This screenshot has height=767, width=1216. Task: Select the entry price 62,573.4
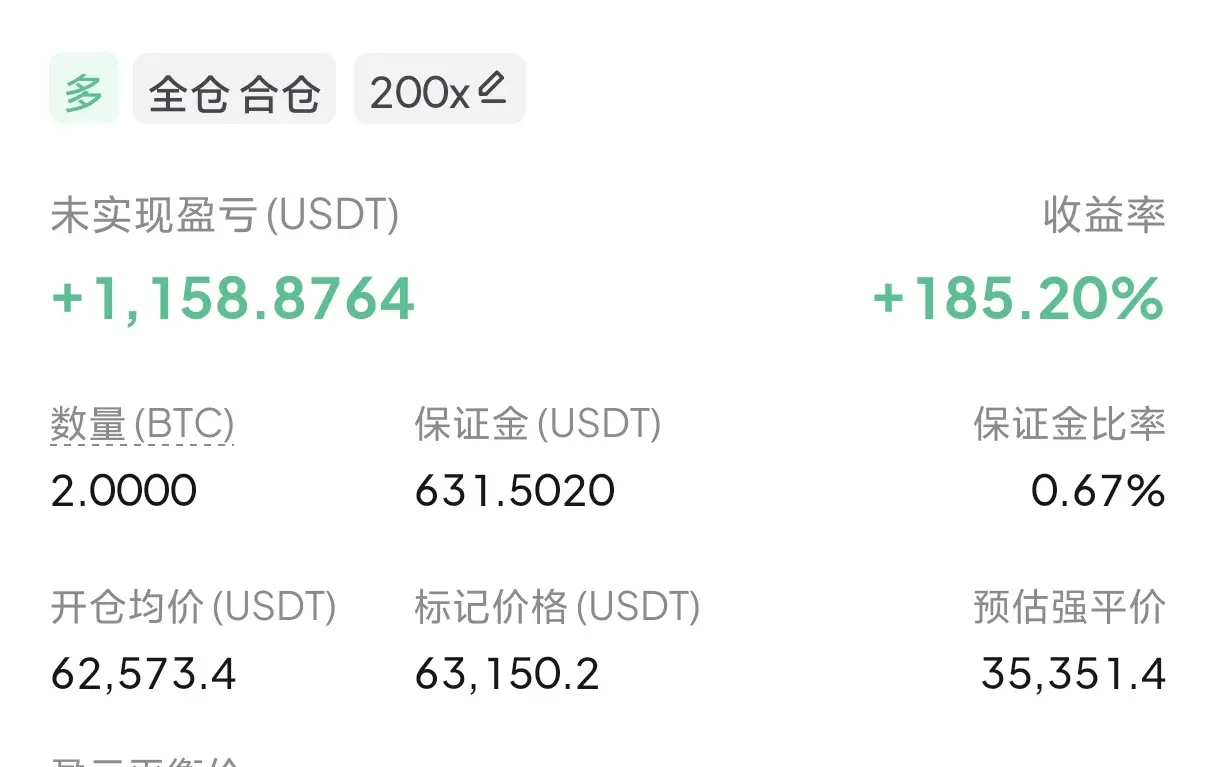coord(144,674)
